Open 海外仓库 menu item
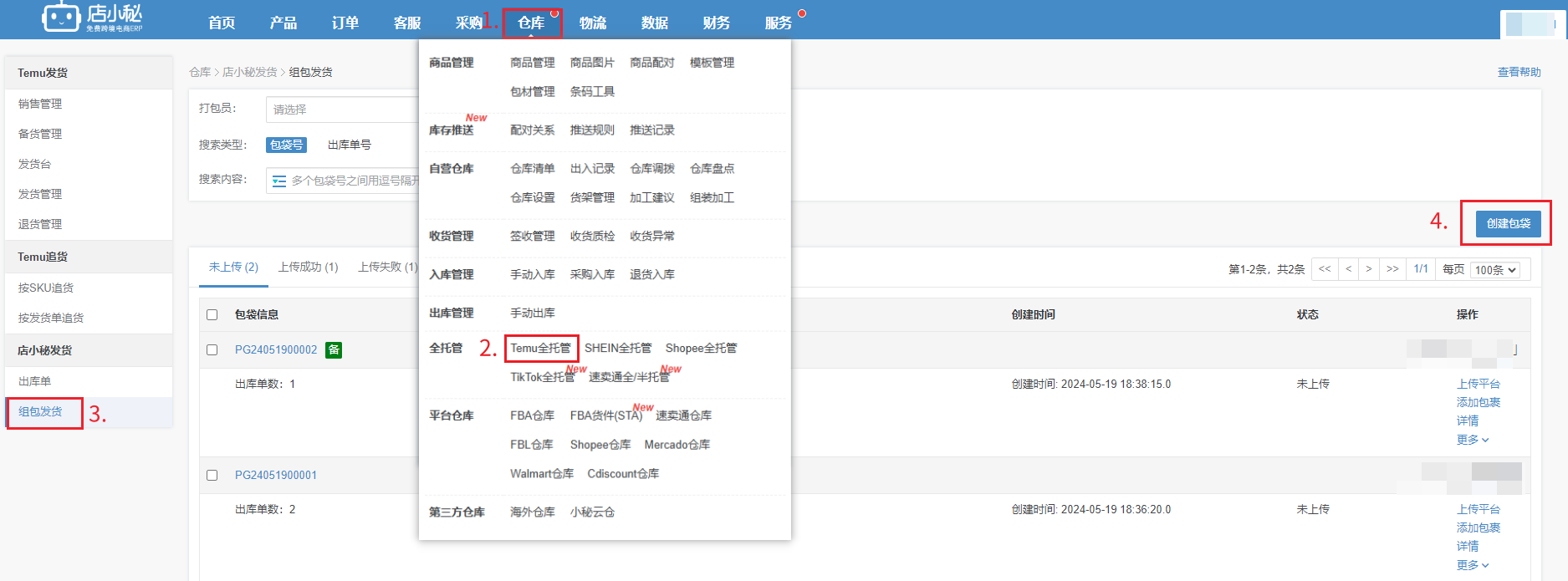 tap(533, 512)
